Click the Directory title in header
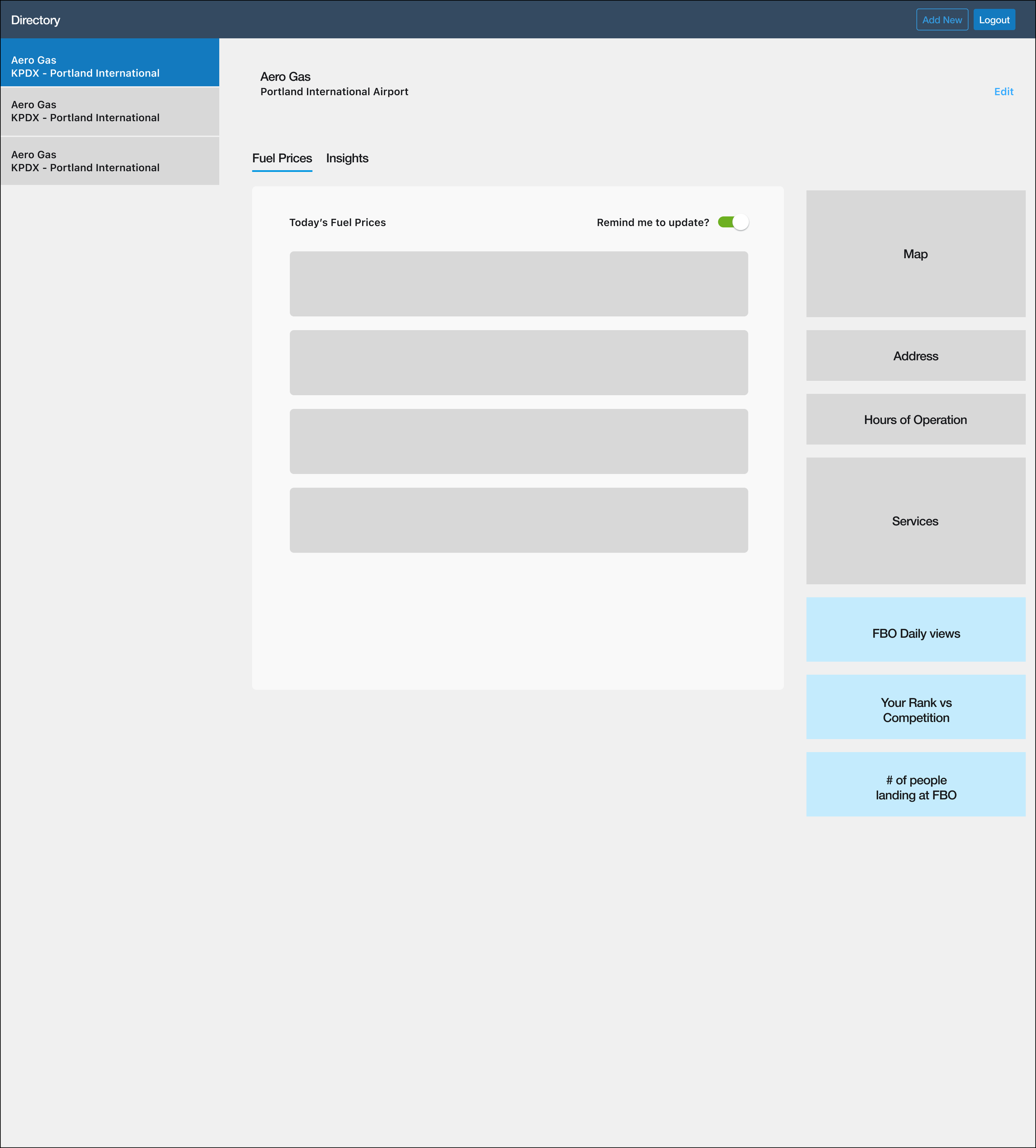The width and height of the screenshot is (1036, 1148). point(35,20)
